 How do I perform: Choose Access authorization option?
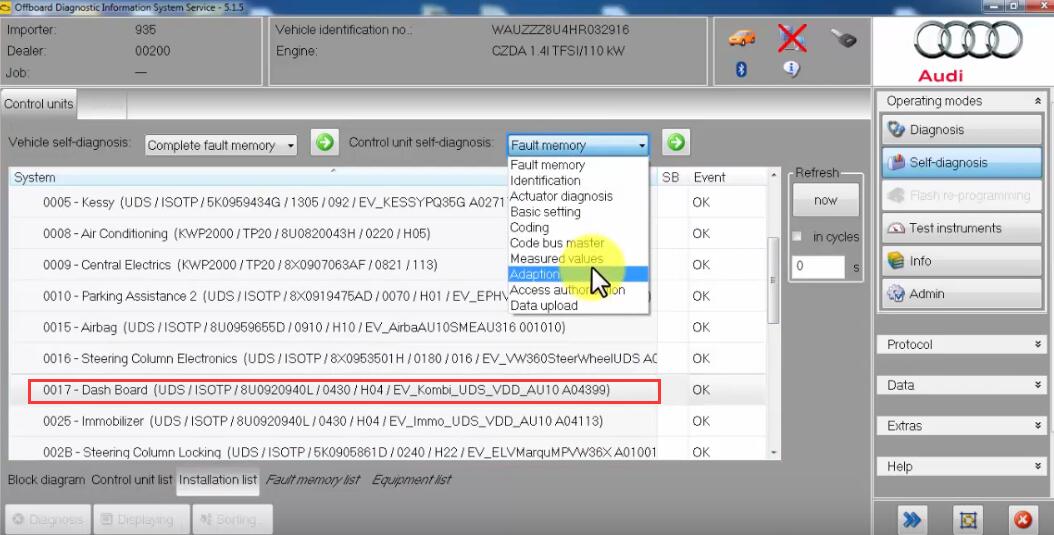click(578, 290)
